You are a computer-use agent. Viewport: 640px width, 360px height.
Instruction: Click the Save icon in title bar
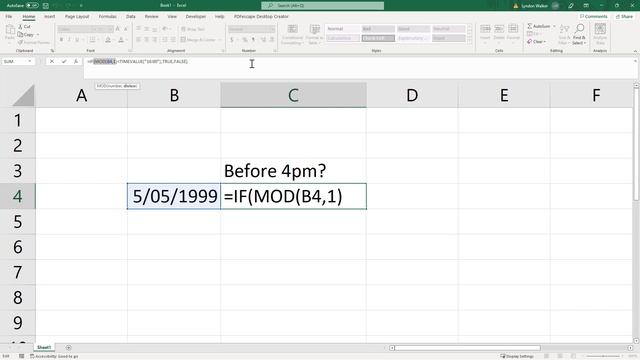[46, 6]
